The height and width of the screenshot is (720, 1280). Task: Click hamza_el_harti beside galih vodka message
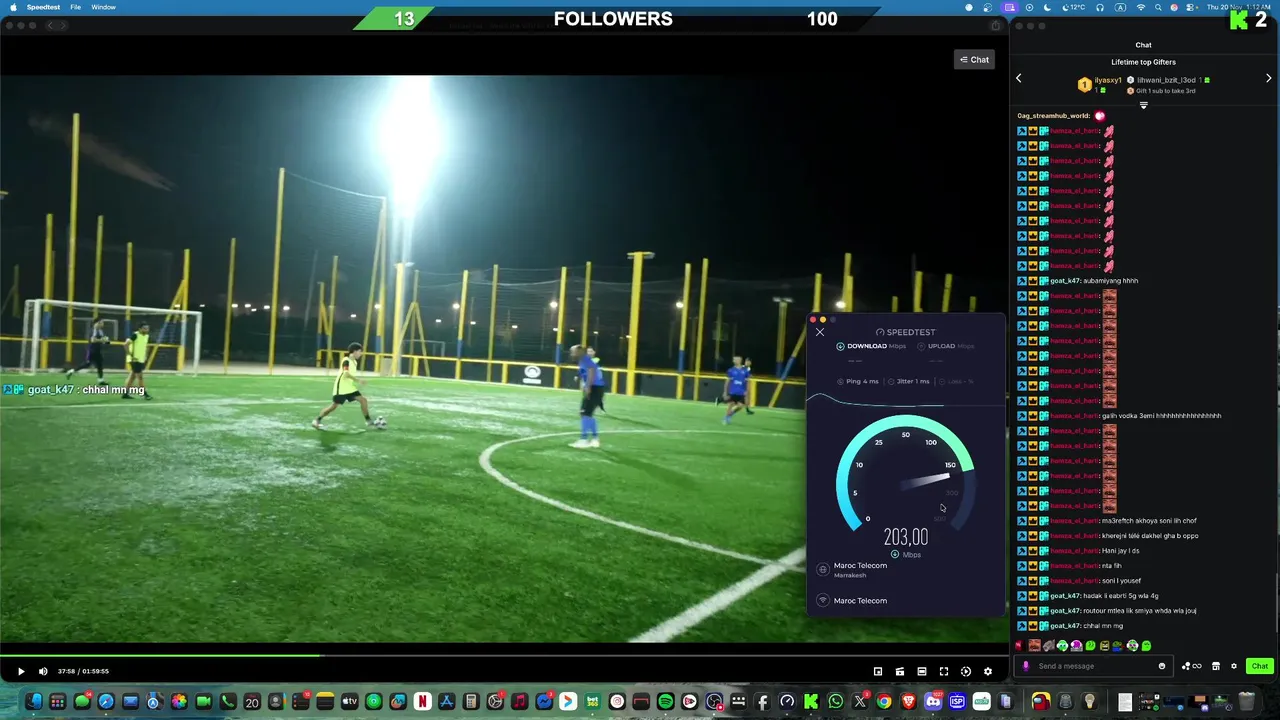pos(1074,416)
